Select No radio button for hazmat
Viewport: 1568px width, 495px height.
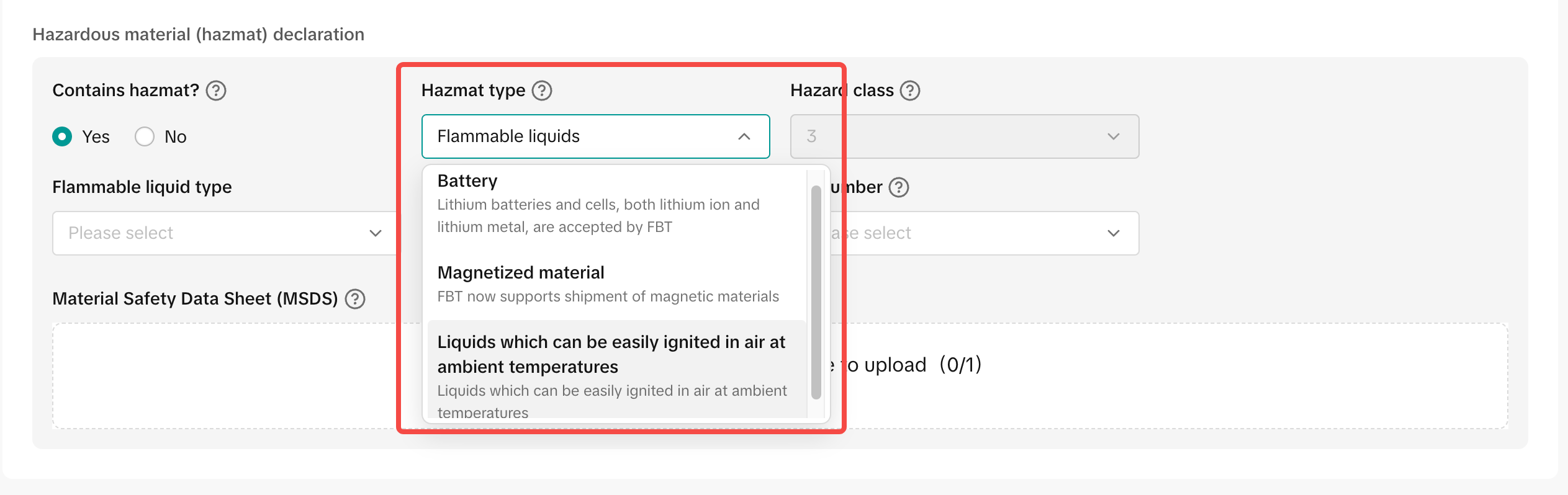point(145,136)
